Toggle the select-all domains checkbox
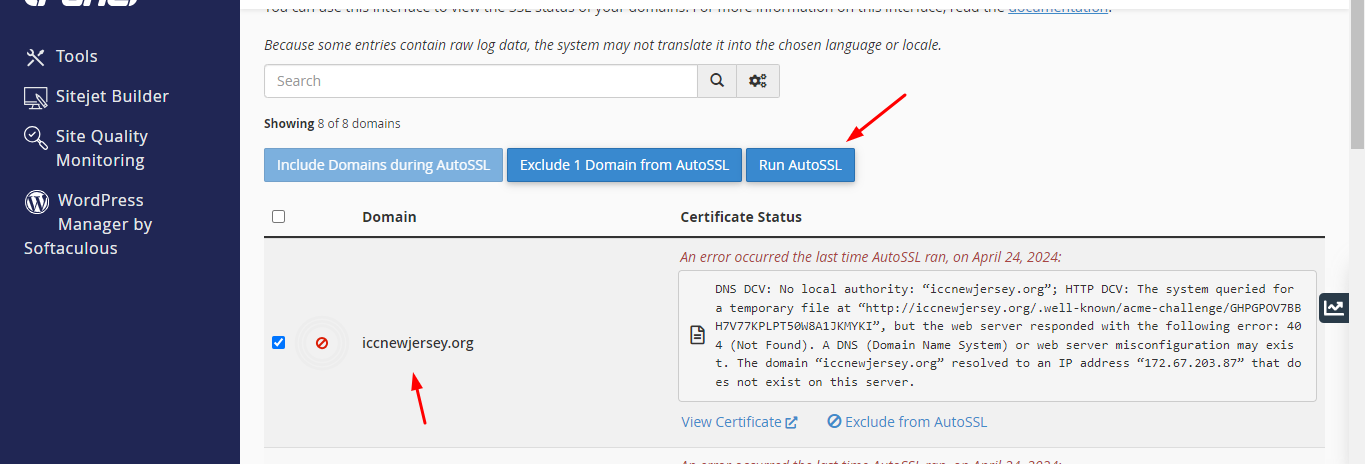Image resolution: width=1365 pixels, height=464 pixels. (x=278, y=216)
